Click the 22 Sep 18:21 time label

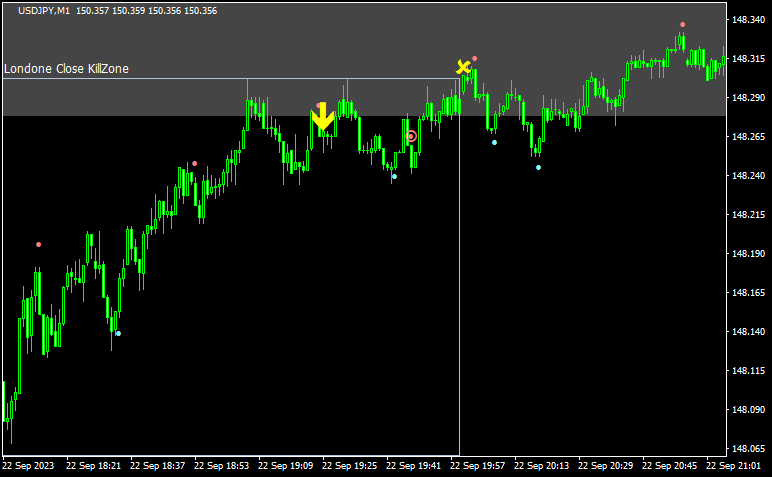click(x=94, y=466)
